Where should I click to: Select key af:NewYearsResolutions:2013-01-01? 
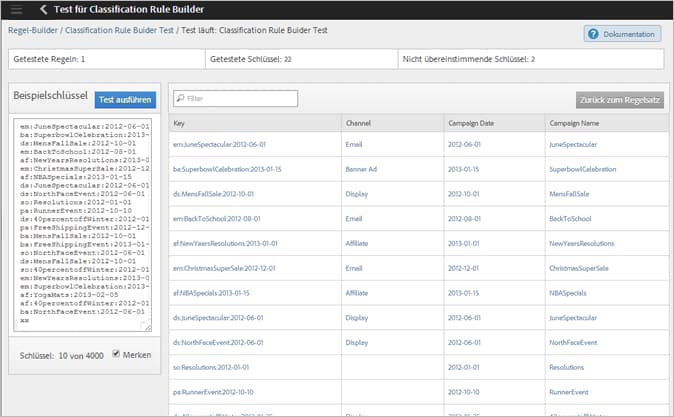pos(225,243)
